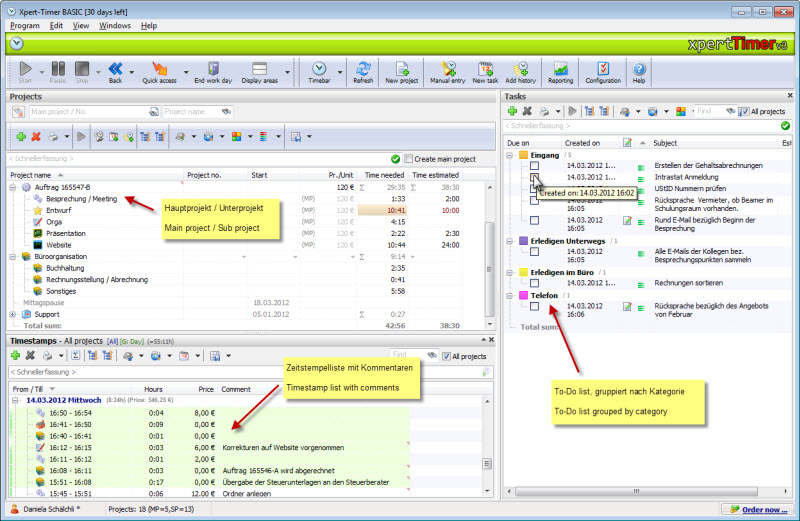Toggle All projects checkbox in the Timestamps panel
800x521 pixels.
[446, 356]
